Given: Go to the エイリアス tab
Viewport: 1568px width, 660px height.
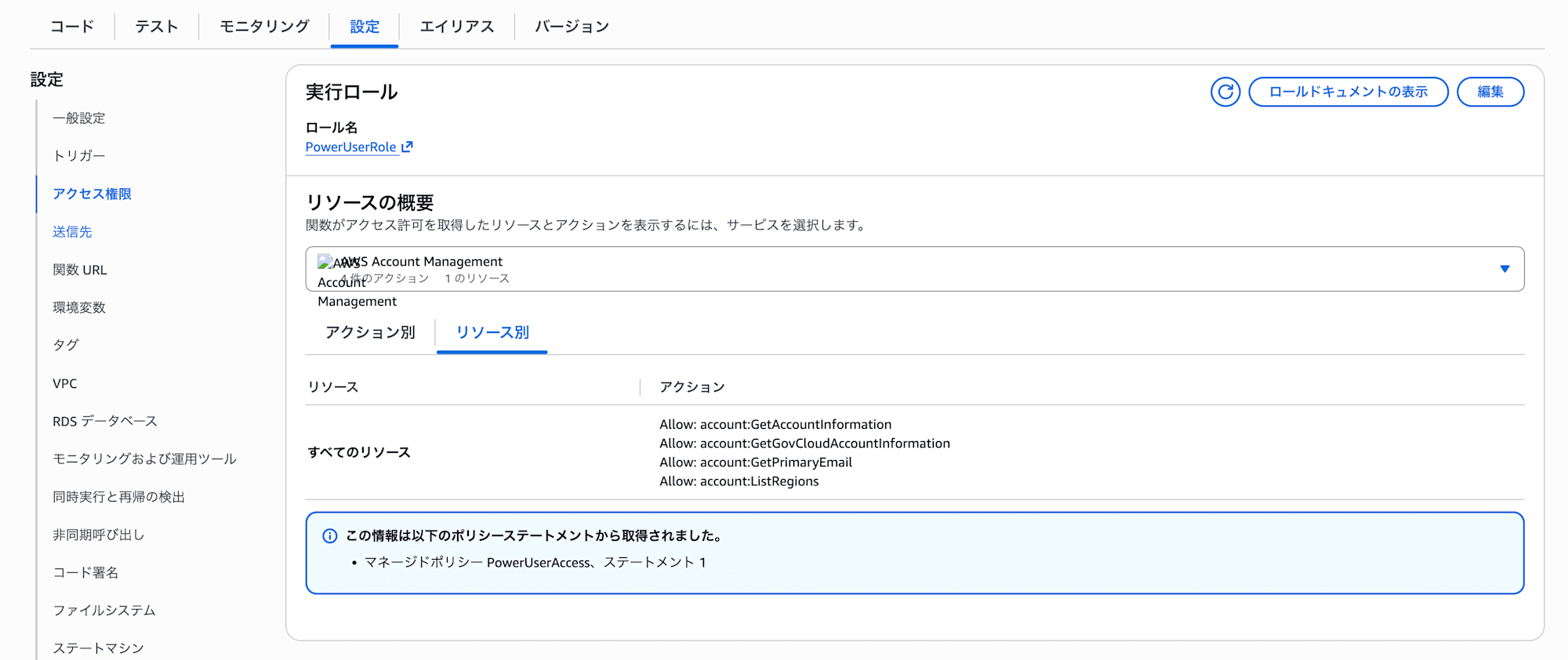Looking at the screenshot, I should (457, 27).
